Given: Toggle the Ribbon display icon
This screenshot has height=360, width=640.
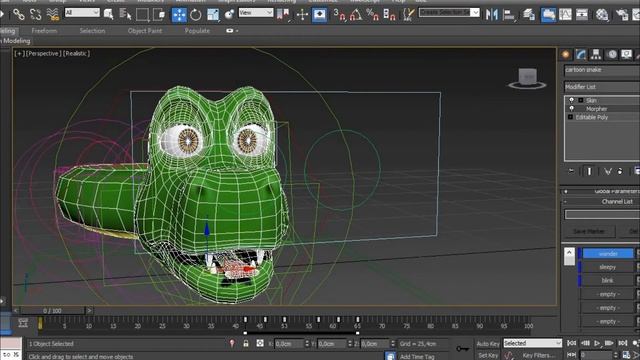Looking at the screenshot, I should click(x=548, y=15).
